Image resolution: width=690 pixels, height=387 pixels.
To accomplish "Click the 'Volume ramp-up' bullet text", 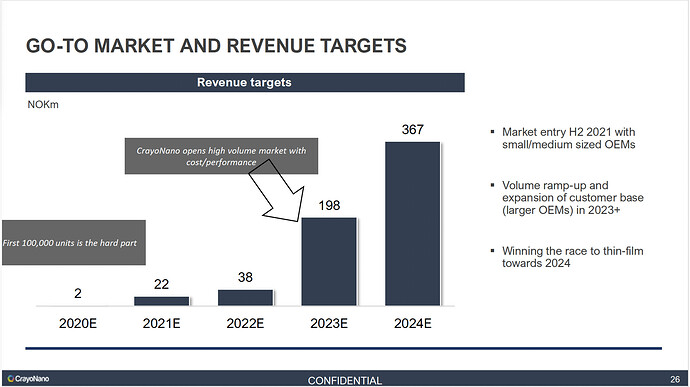I will (x=573, y=198).
